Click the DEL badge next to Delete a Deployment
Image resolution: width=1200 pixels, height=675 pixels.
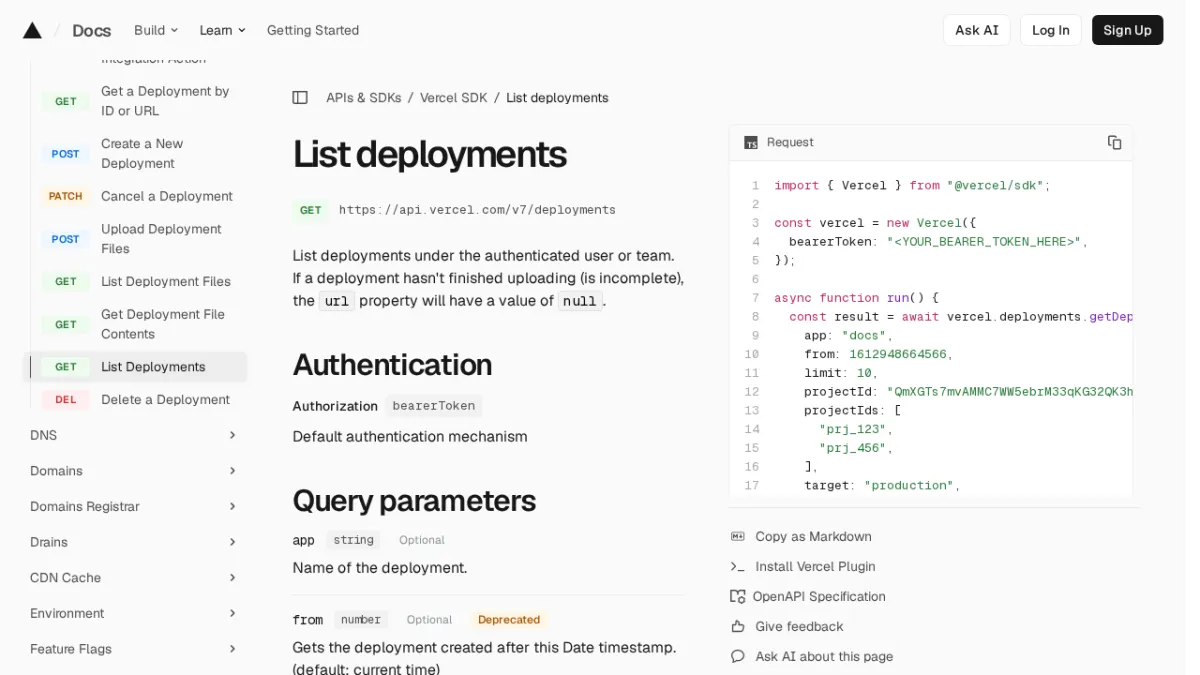[66, 400]
